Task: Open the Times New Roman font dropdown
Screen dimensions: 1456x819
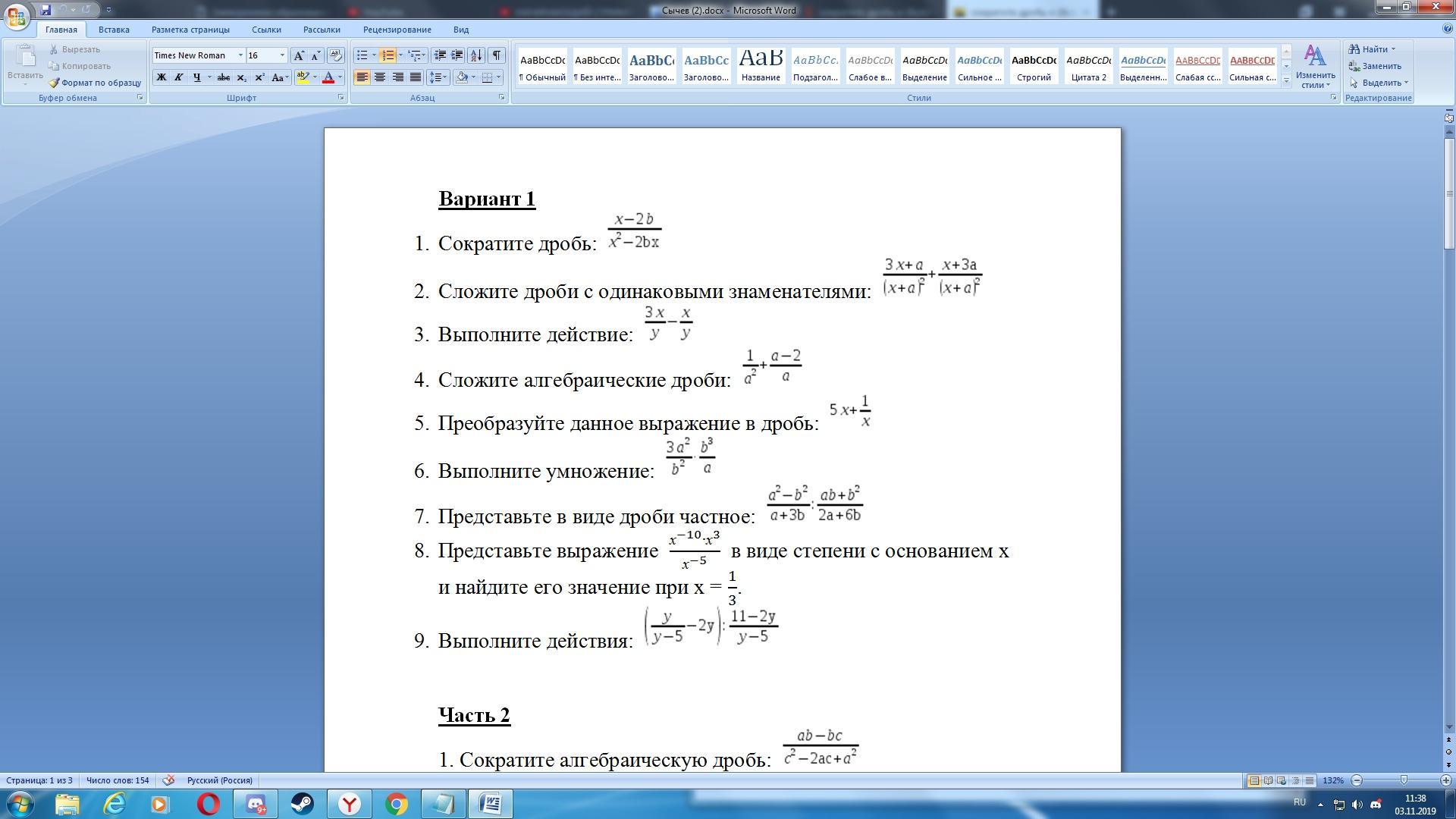Action: pos(240,55)
